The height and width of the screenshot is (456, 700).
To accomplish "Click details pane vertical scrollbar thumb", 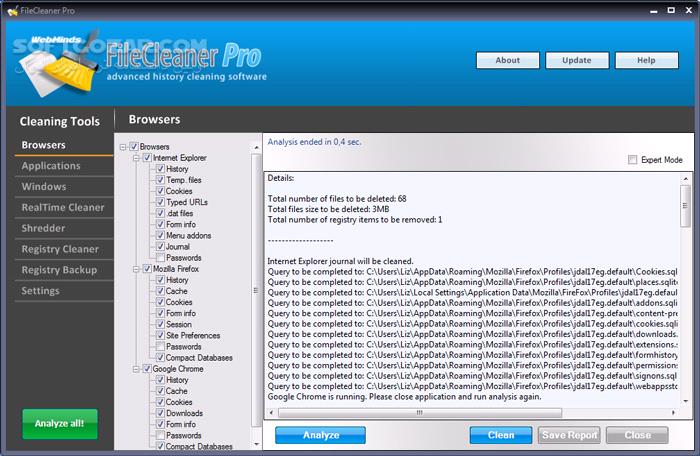I will coord(685,206).
